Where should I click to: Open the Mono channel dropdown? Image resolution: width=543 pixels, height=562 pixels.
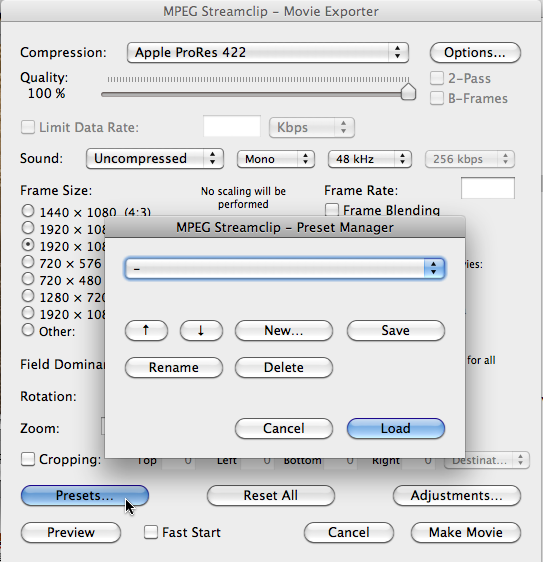point(276,159)
